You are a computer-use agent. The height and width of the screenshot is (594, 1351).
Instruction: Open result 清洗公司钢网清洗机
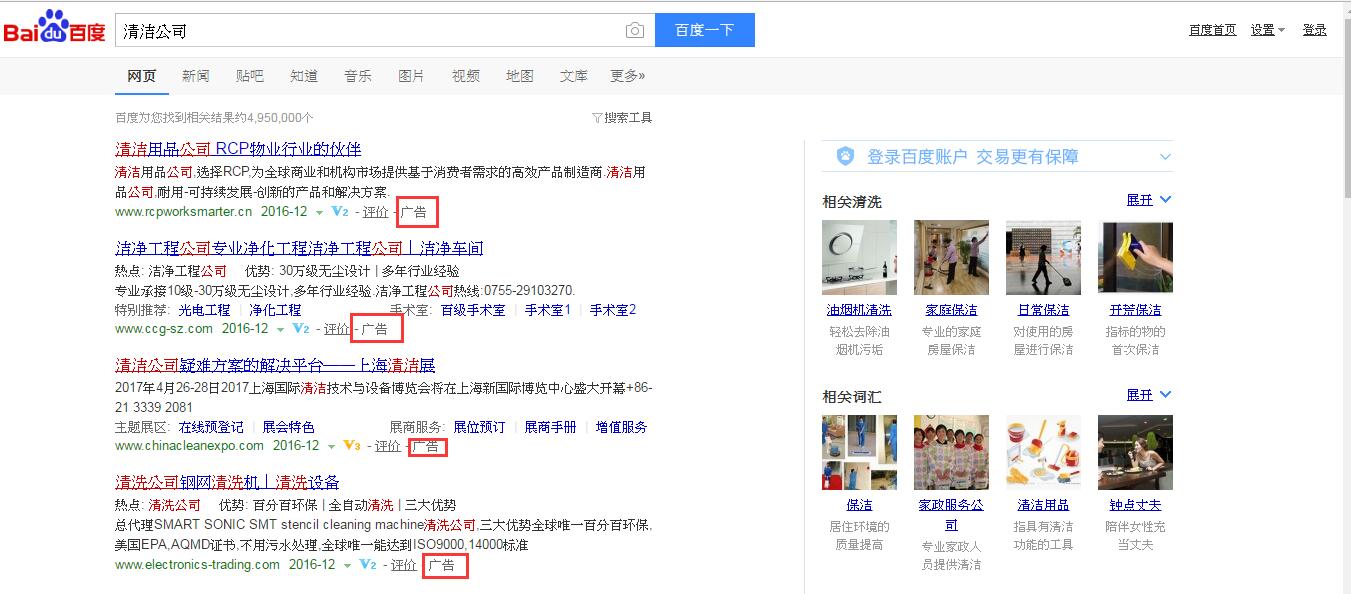click(x=227, y=482)
